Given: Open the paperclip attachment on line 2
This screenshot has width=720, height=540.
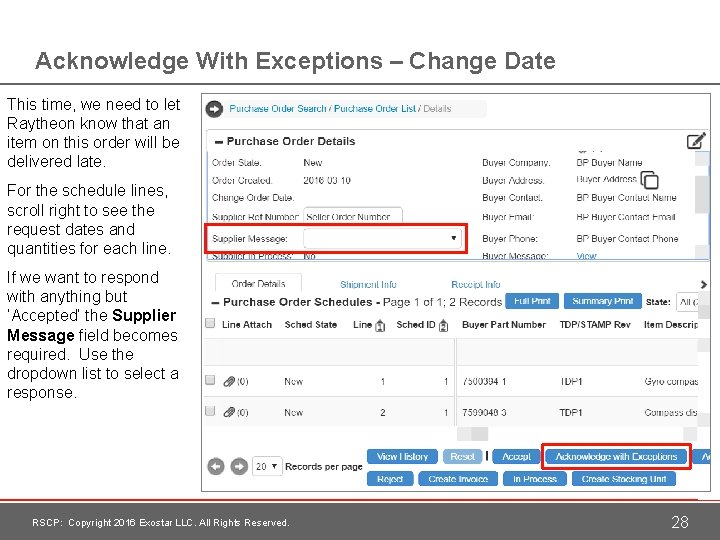Looking at the screenshot, I should [229, 412].
